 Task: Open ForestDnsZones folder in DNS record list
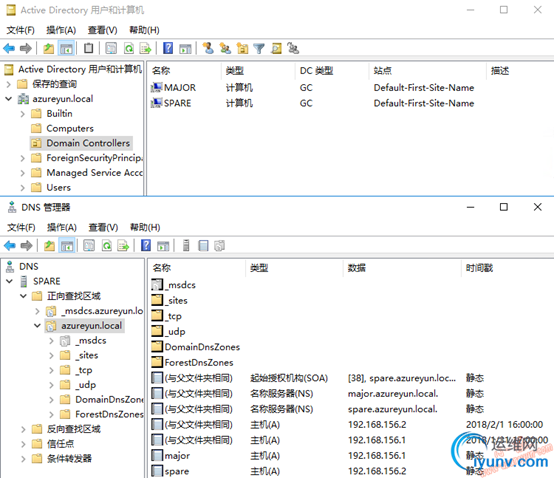click(193, 363)
